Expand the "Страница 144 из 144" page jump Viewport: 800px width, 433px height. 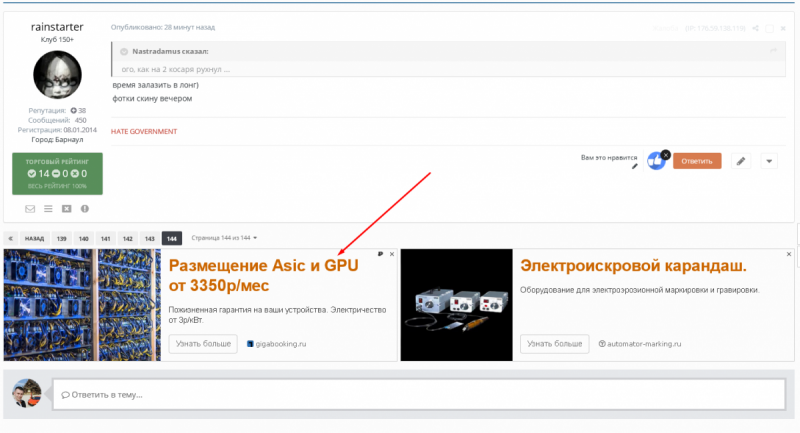[224, 238]
